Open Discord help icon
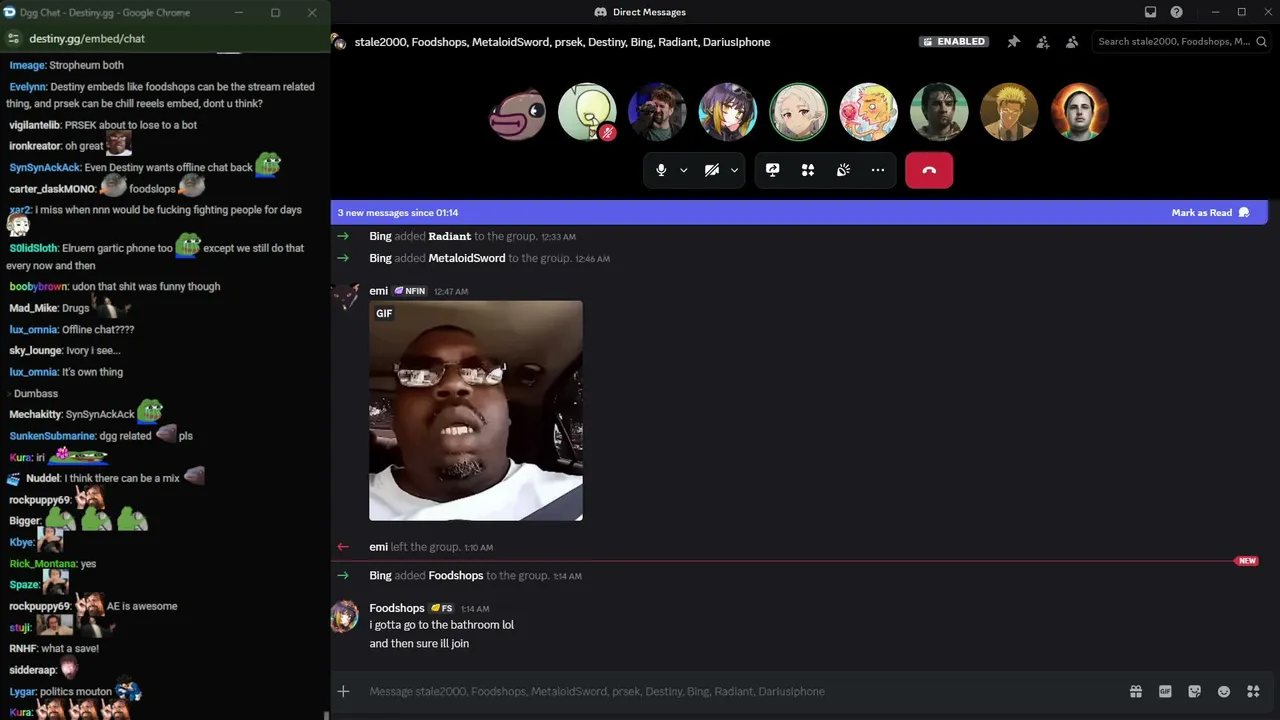Screen dimensions: 1280x720 (x=1176, y=12)
